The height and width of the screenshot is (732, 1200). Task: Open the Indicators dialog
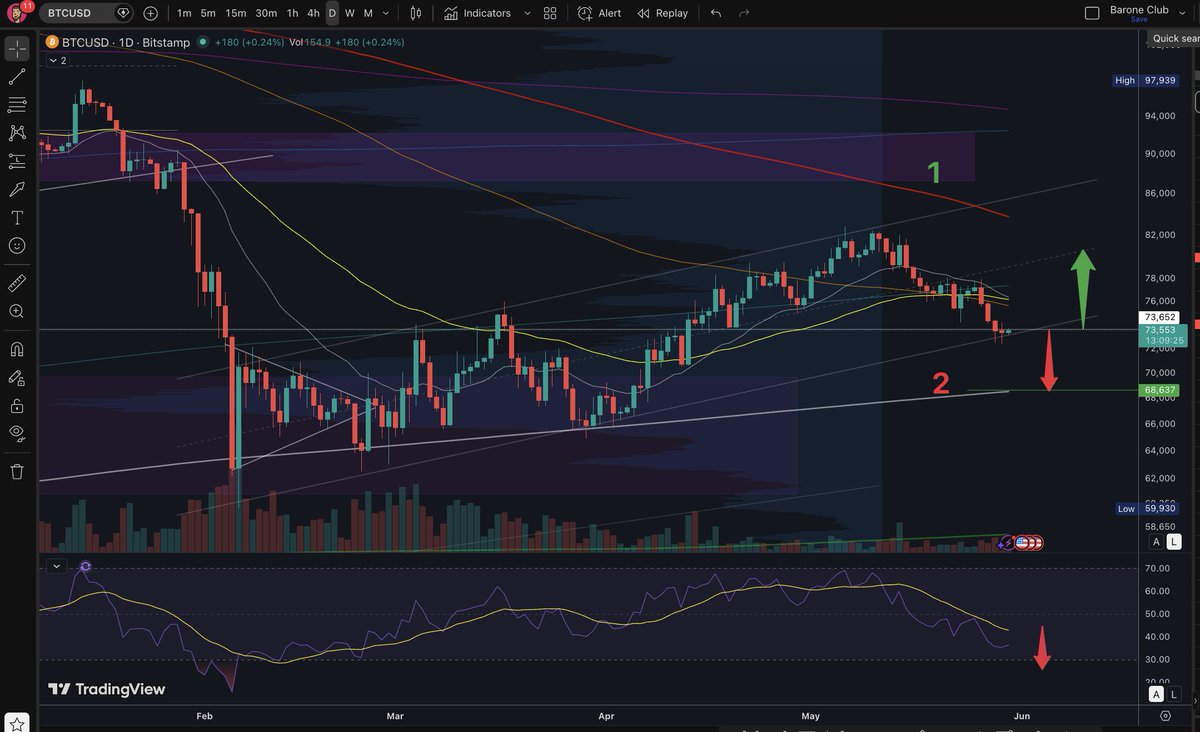[478, 13]
